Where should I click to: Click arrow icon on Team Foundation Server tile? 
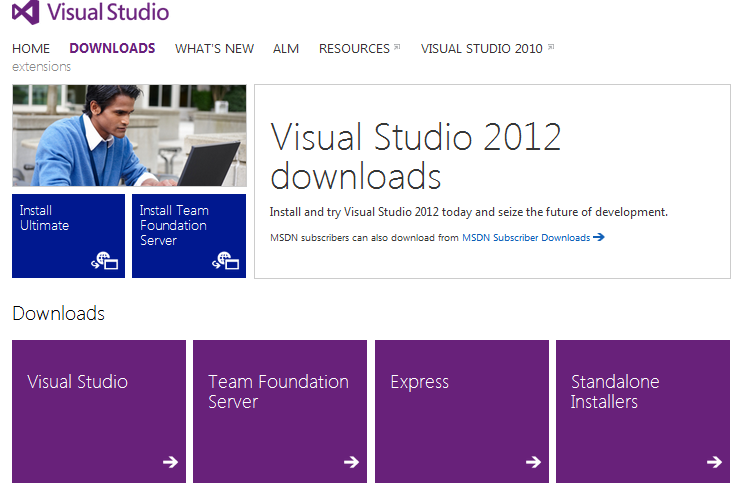click(x=351, y=462)
